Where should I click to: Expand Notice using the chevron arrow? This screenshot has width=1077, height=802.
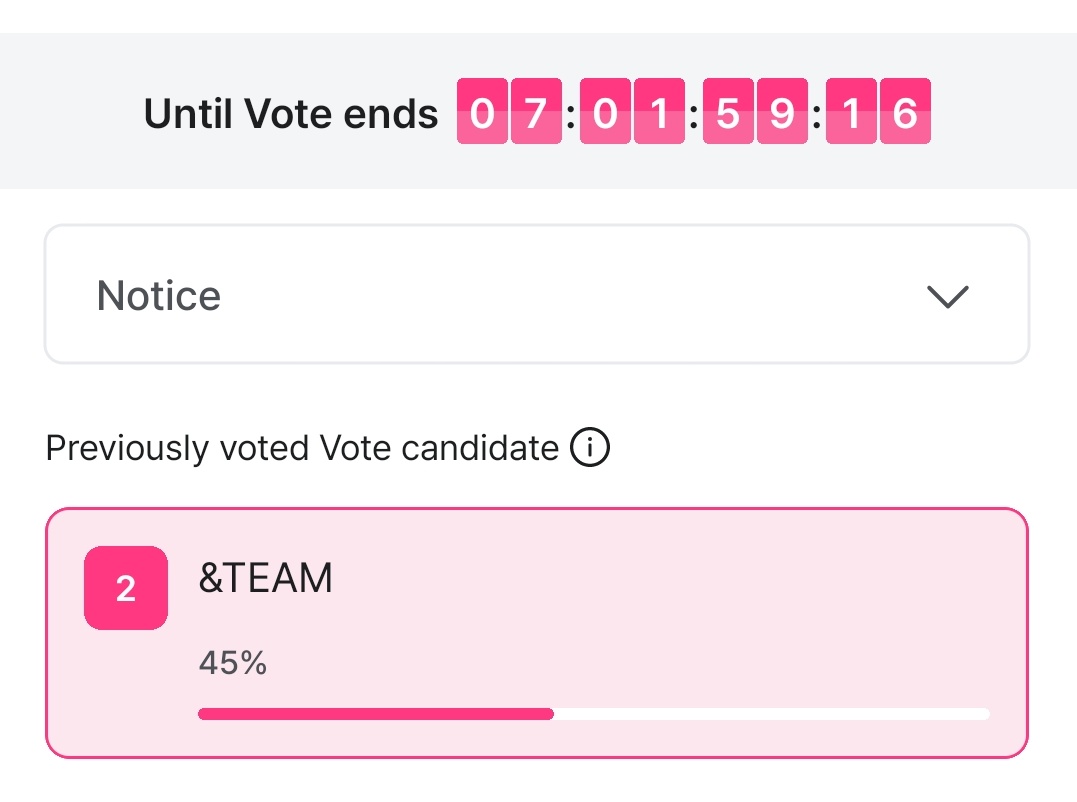point(946,296)
